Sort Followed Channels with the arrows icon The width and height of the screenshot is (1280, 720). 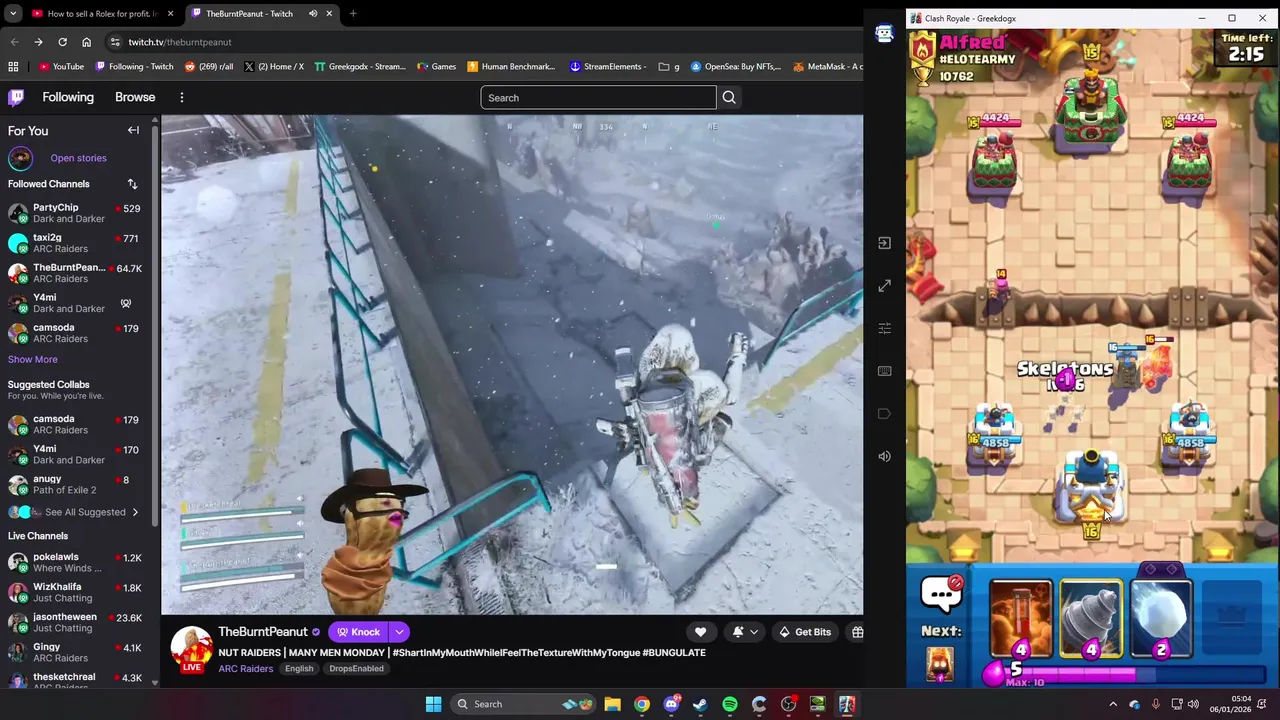pyautogui.click(x=132, y=184)
